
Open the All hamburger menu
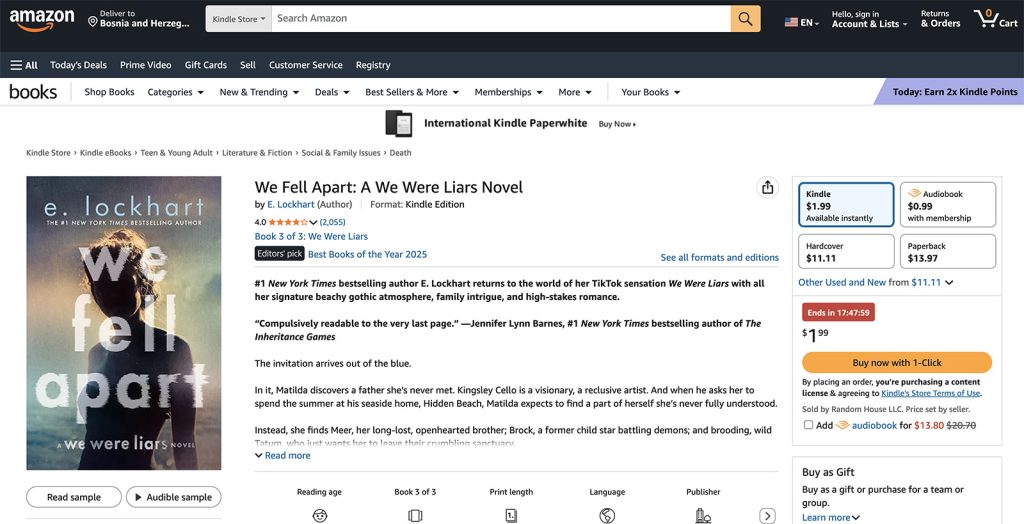24,65
